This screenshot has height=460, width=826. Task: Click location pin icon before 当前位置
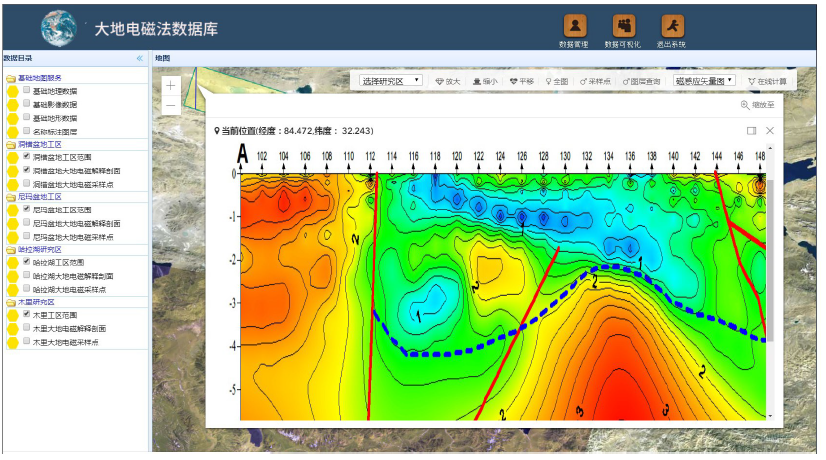[217, 131]
